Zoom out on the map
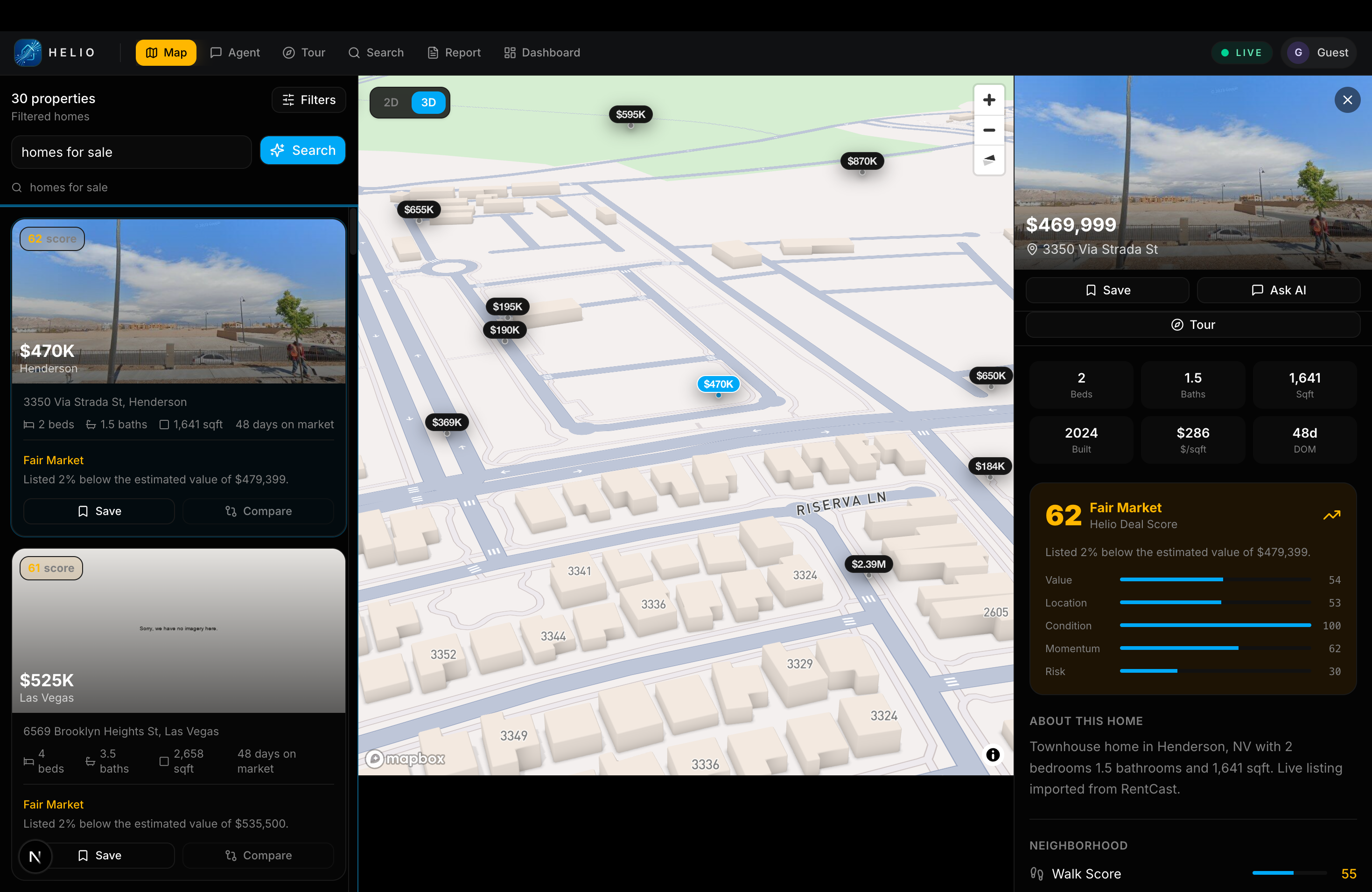The width and height of the screenshot is (1372, 892). click(989, 130)
